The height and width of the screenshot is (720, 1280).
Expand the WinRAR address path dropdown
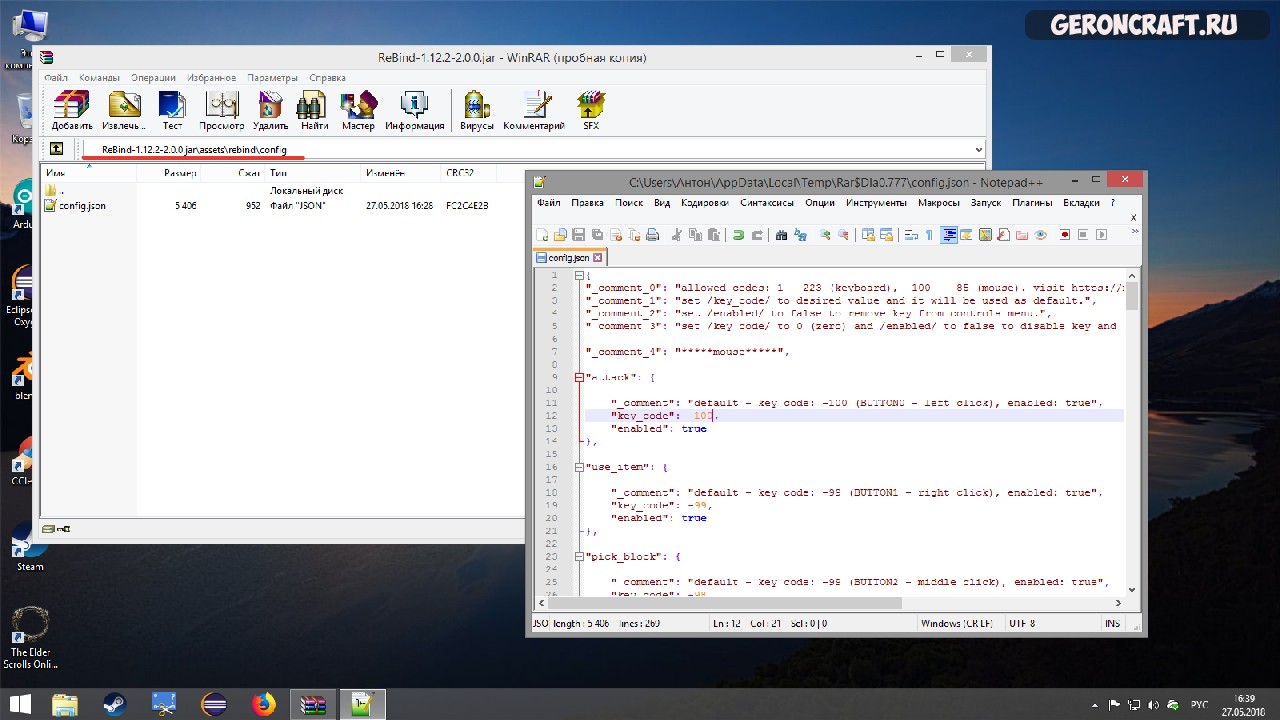point(978,150)
